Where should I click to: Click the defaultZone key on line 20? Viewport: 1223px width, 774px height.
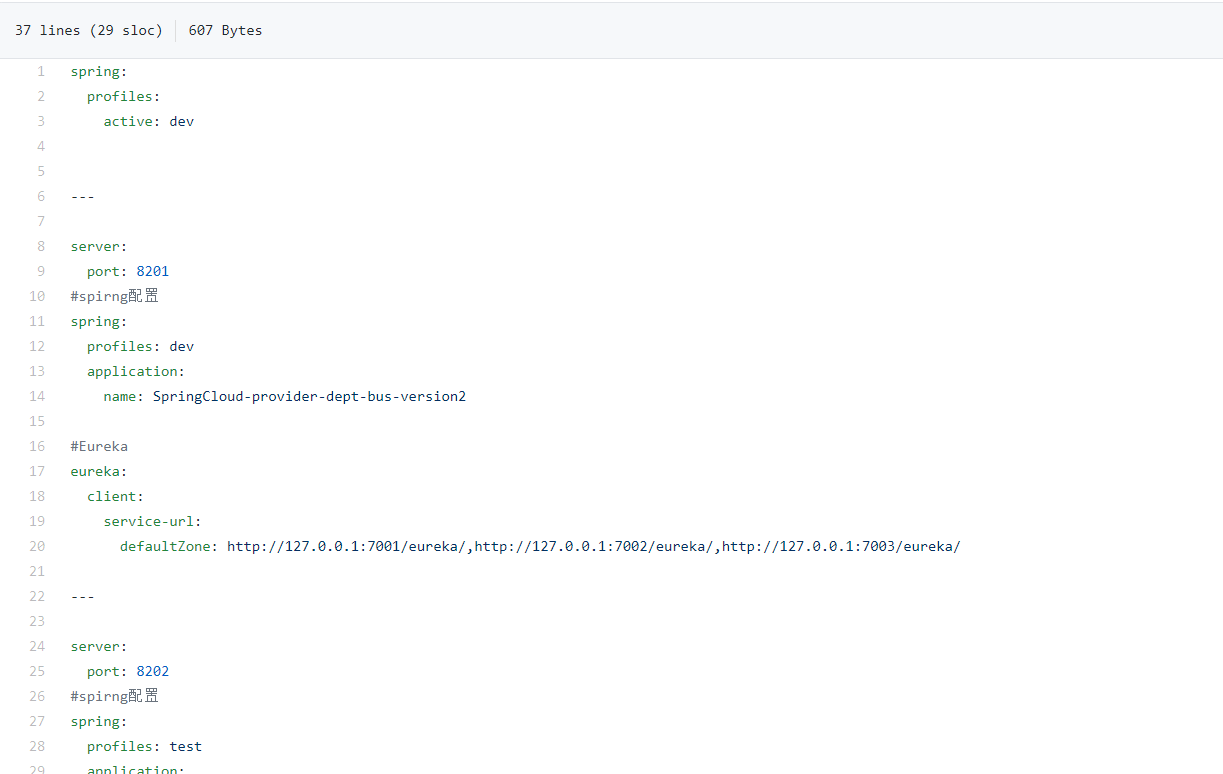click(x=169, y=546)
